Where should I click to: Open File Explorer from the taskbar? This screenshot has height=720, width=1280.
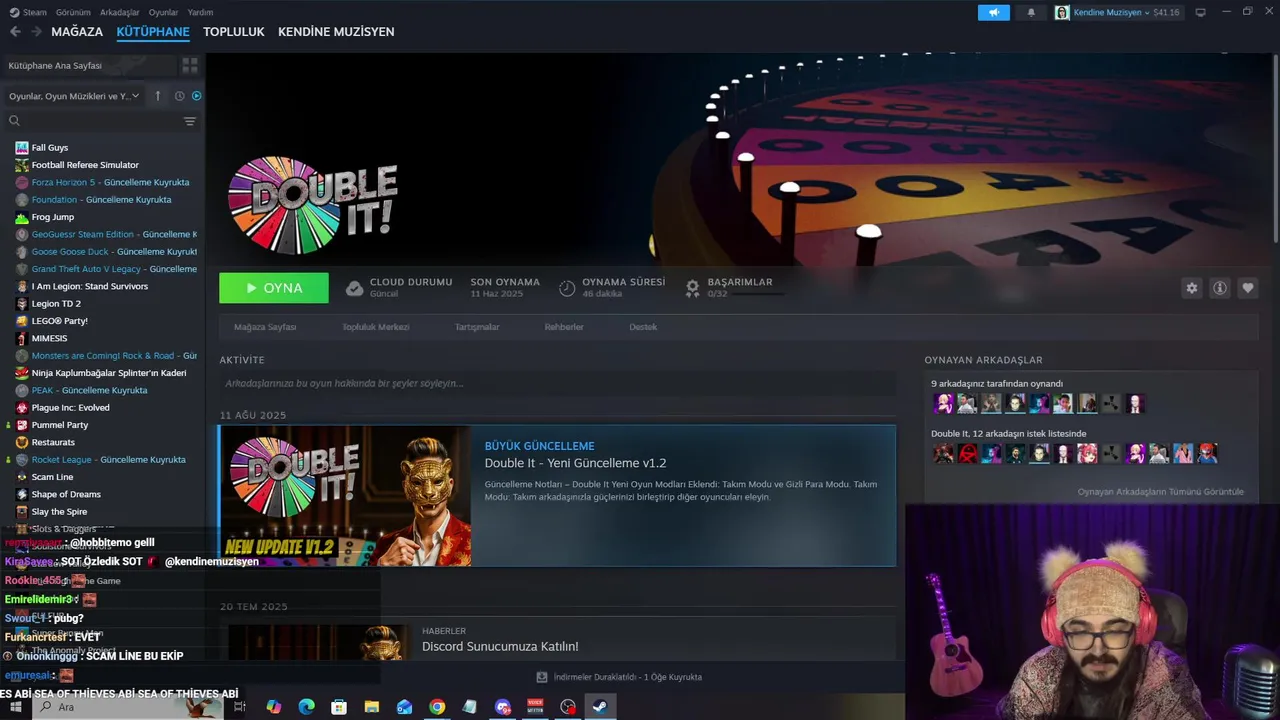tap(372, 707)
